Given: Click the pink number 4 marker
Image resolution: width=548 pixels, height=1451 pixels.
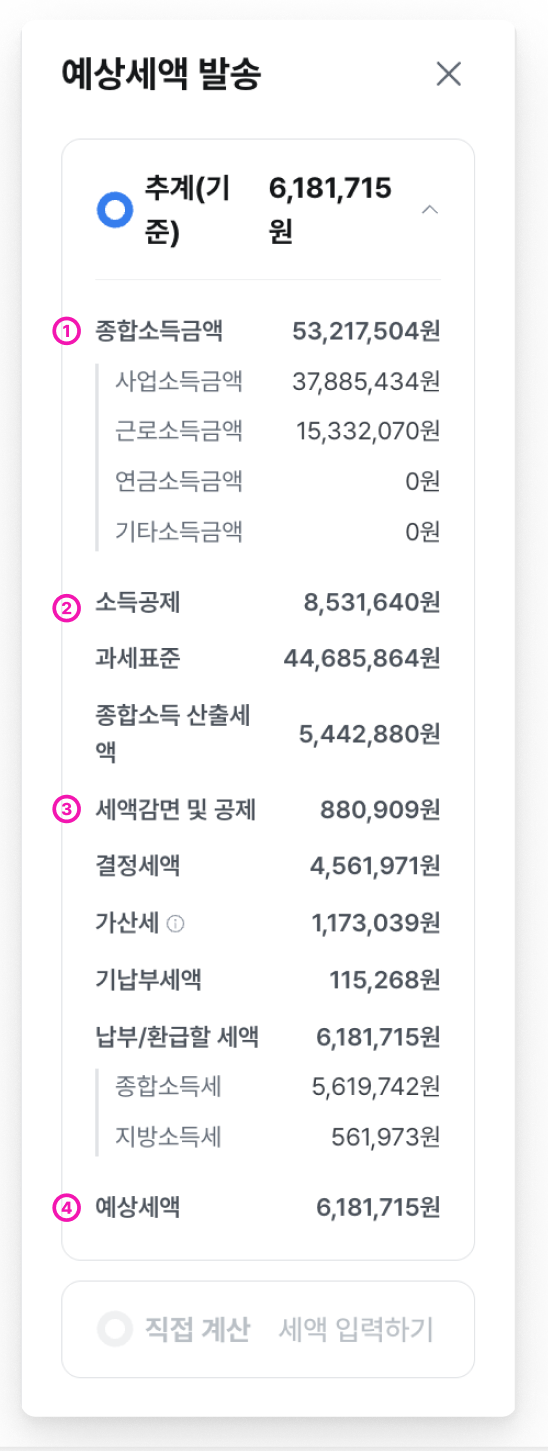Looking at the screenshot, I should pyautogui.click(x=67, y=1209).
